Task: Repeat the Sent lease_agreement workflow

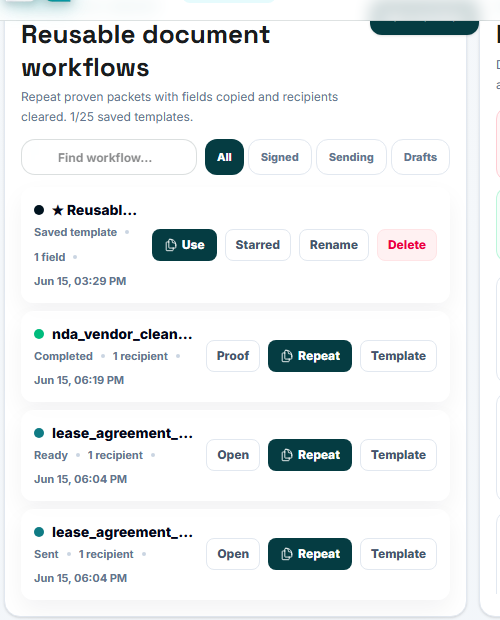Action: point(310,554)
